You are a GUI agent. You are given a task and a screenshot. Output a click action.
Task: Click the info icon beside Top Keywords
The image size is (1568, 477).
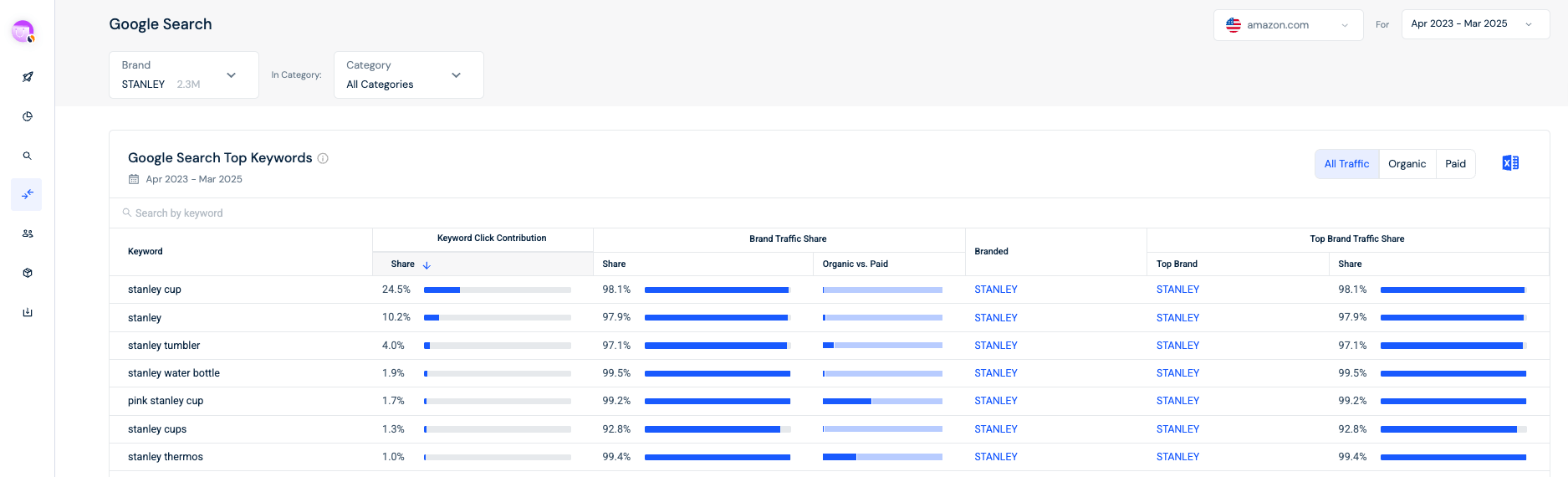click(323, 158)
